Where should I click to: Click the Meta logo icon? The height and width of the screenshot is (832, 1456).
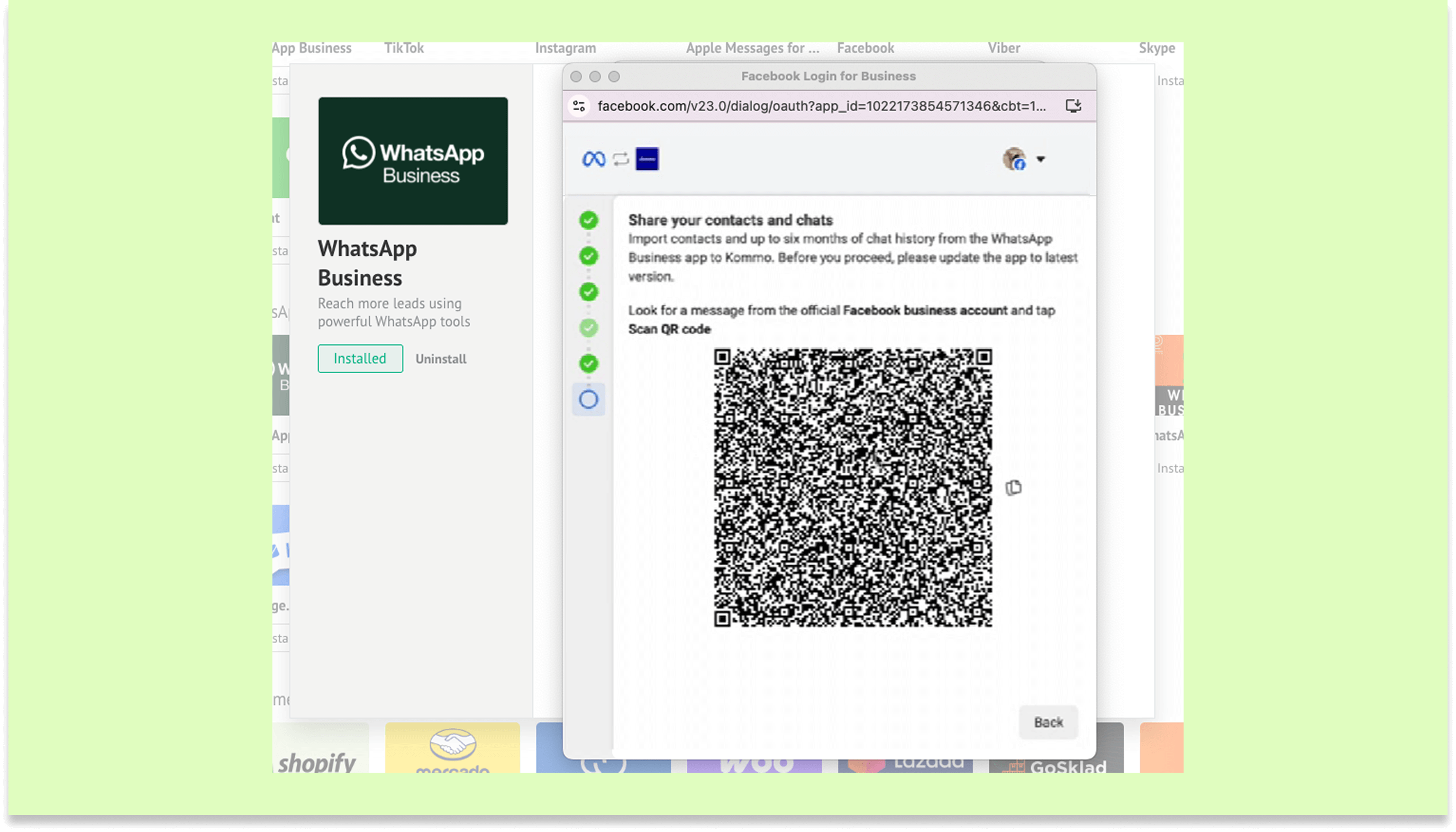pyautogui.click(x=593, y=159)
